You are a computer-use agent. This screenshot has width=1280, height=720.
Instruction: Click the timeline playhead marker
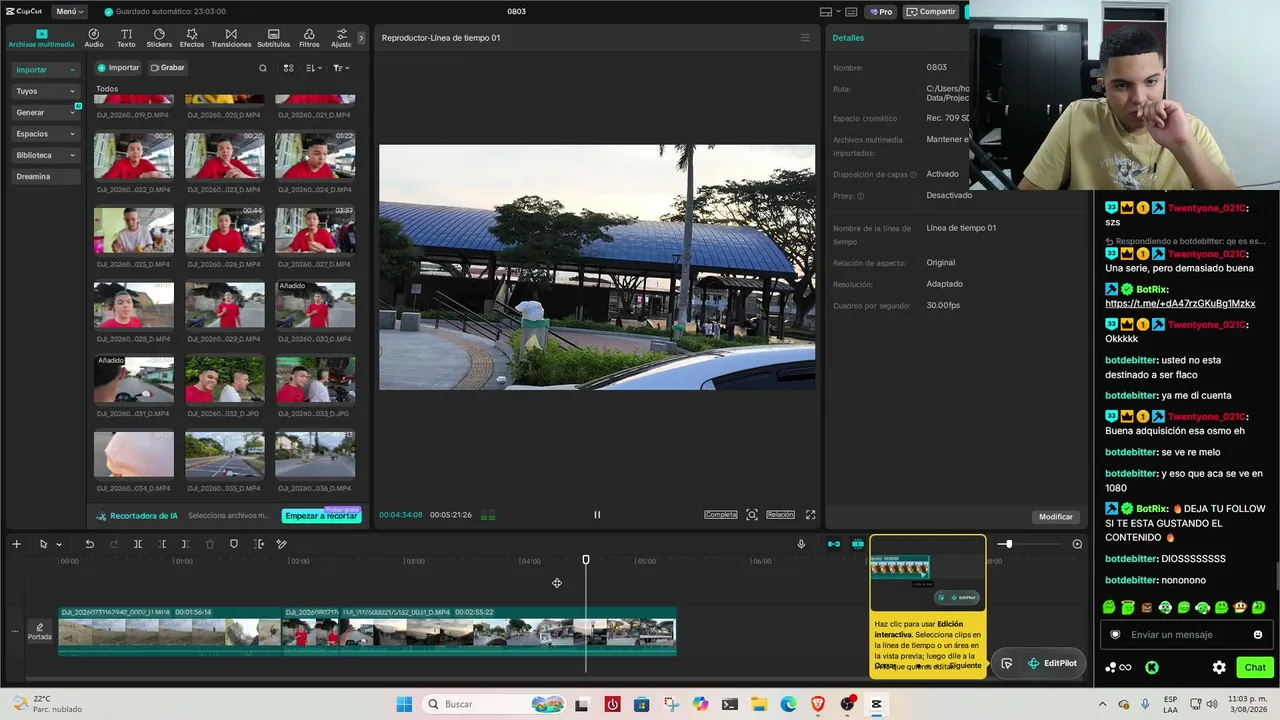(x=586, y=560)
